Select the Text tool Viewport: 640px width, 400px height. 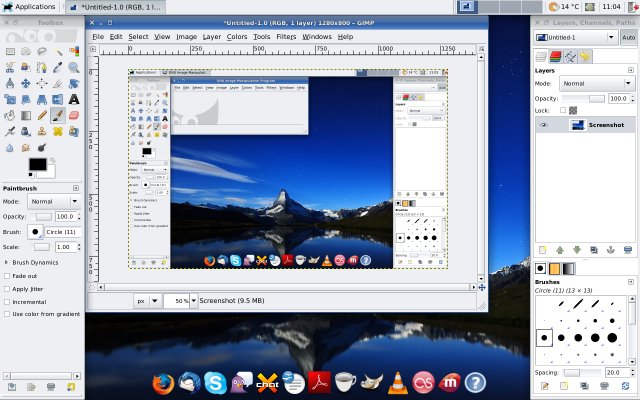[x=74, y=99]
